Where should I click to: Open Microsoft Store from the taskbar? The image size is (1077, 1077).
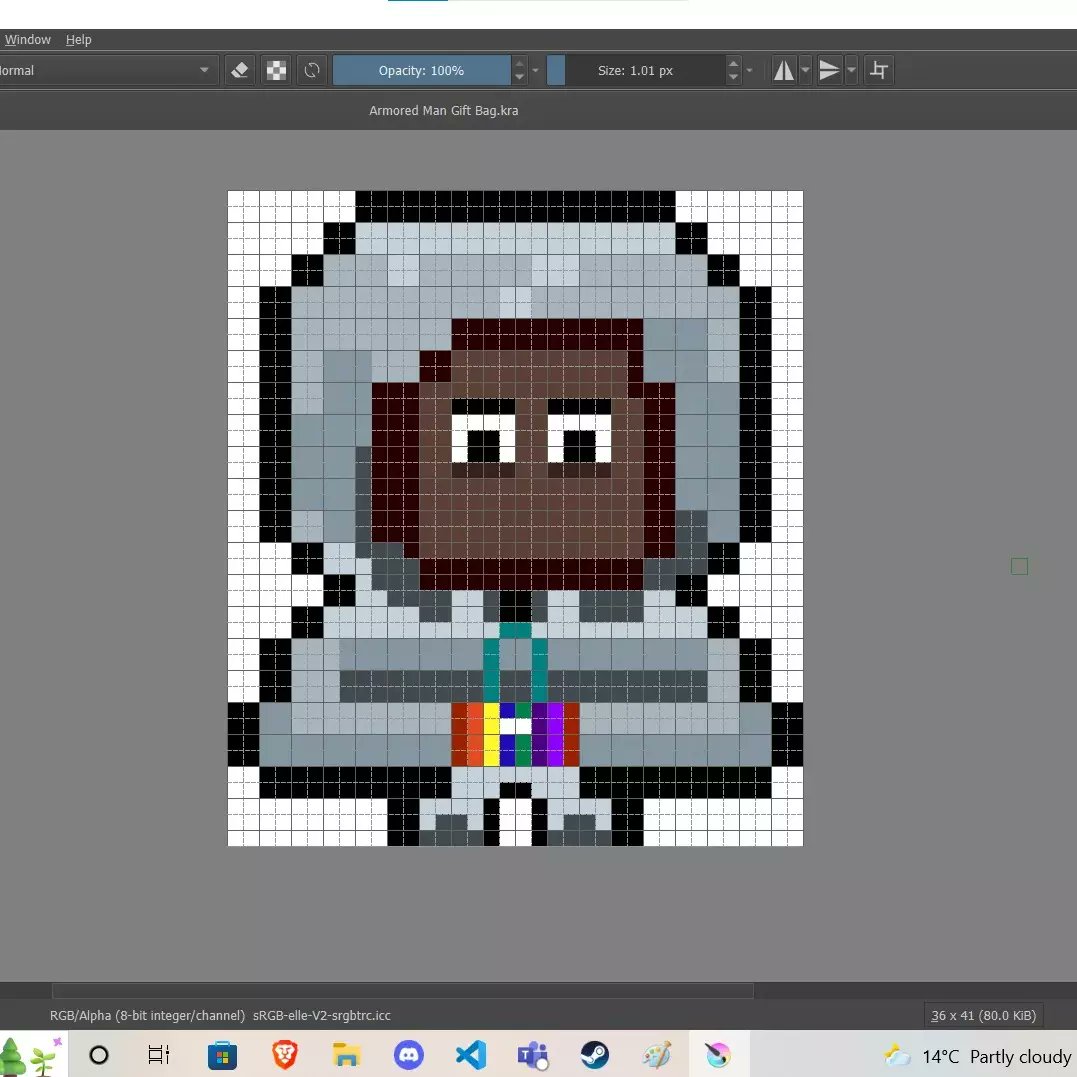(222, 1056)
